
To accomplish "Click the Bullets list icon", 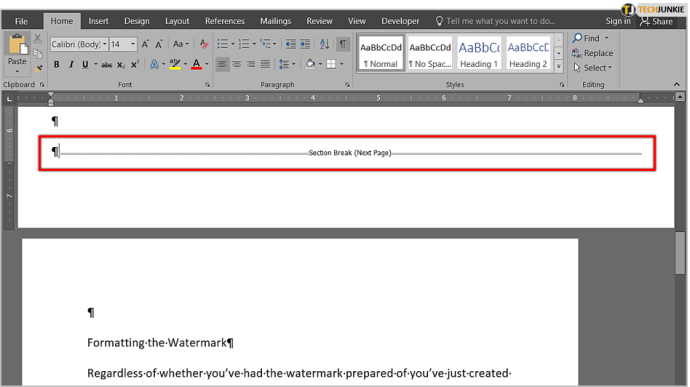I will pyautogui.click(x=223, y=44).
